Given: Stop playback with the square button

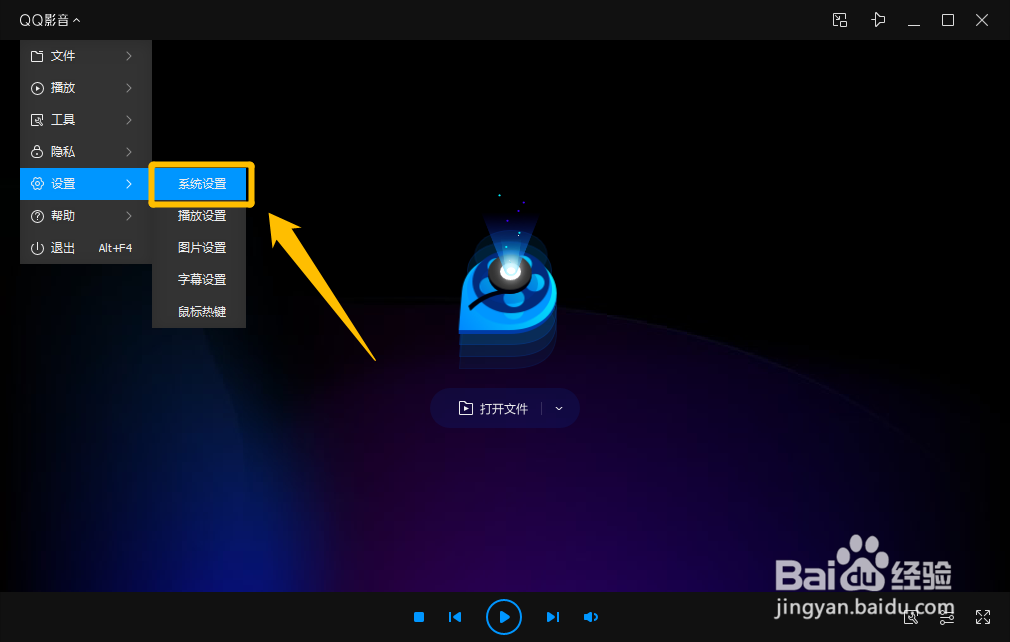Looking at the screenshot, I should (x=419, y=617).
